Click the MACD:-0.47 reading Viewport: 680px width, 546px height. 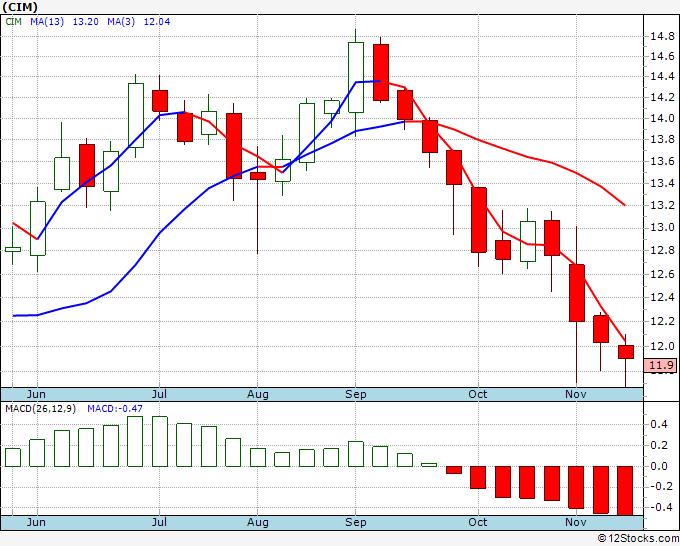(115, 409)
